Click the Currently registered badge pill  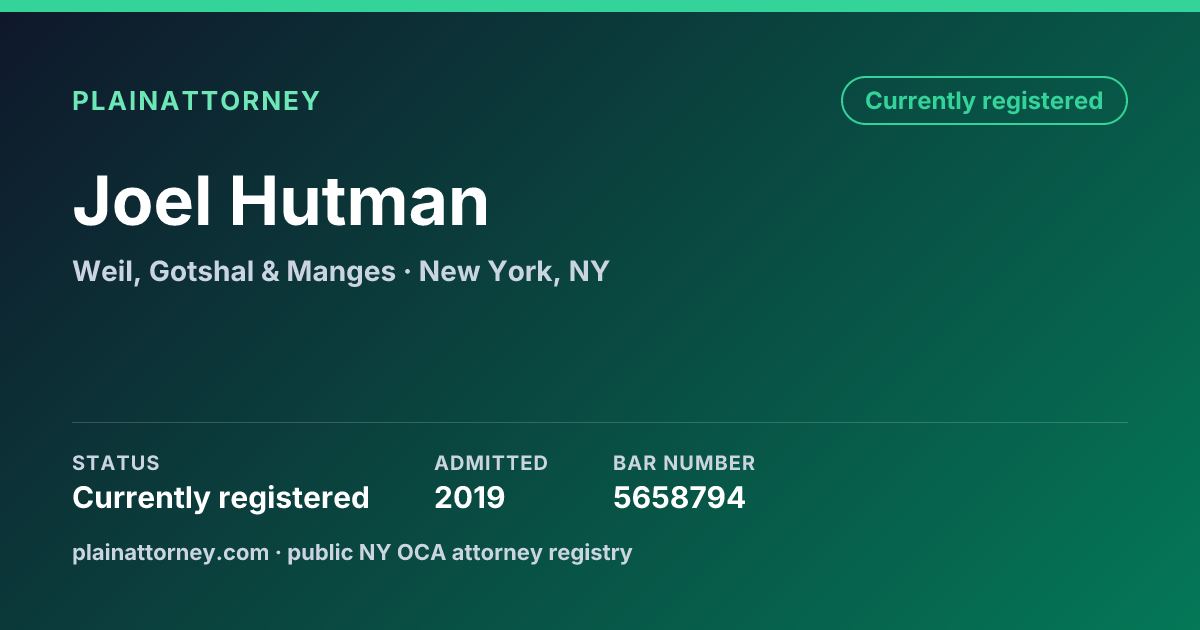[984, 101]
